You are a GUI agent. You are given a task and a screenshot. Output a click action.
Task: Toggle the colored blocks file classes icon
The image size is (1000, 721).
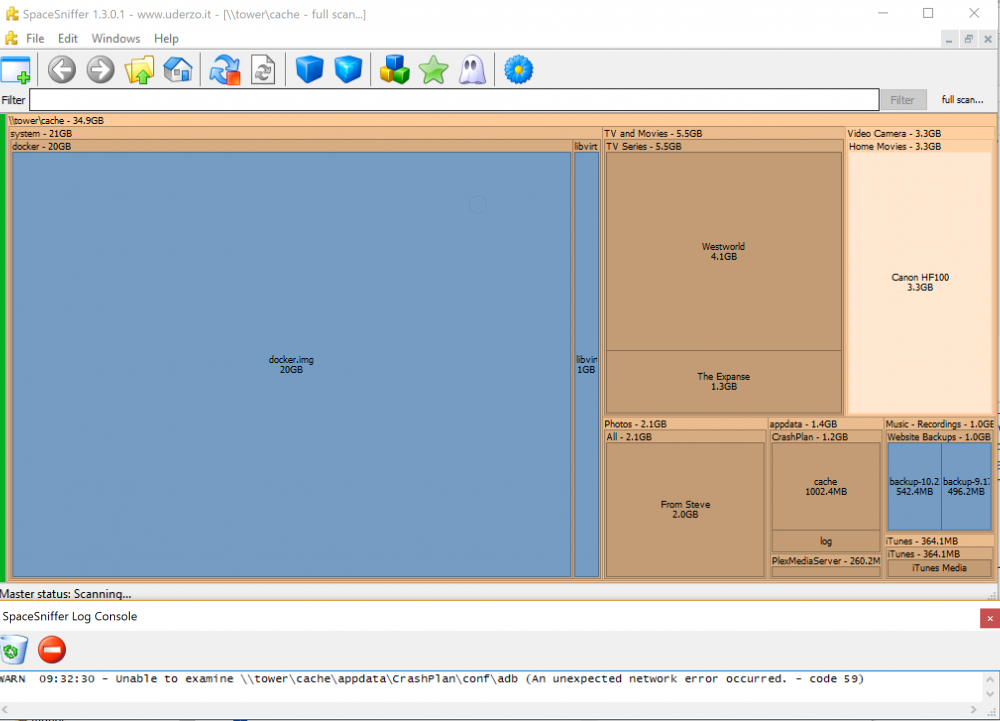[394, 69]
